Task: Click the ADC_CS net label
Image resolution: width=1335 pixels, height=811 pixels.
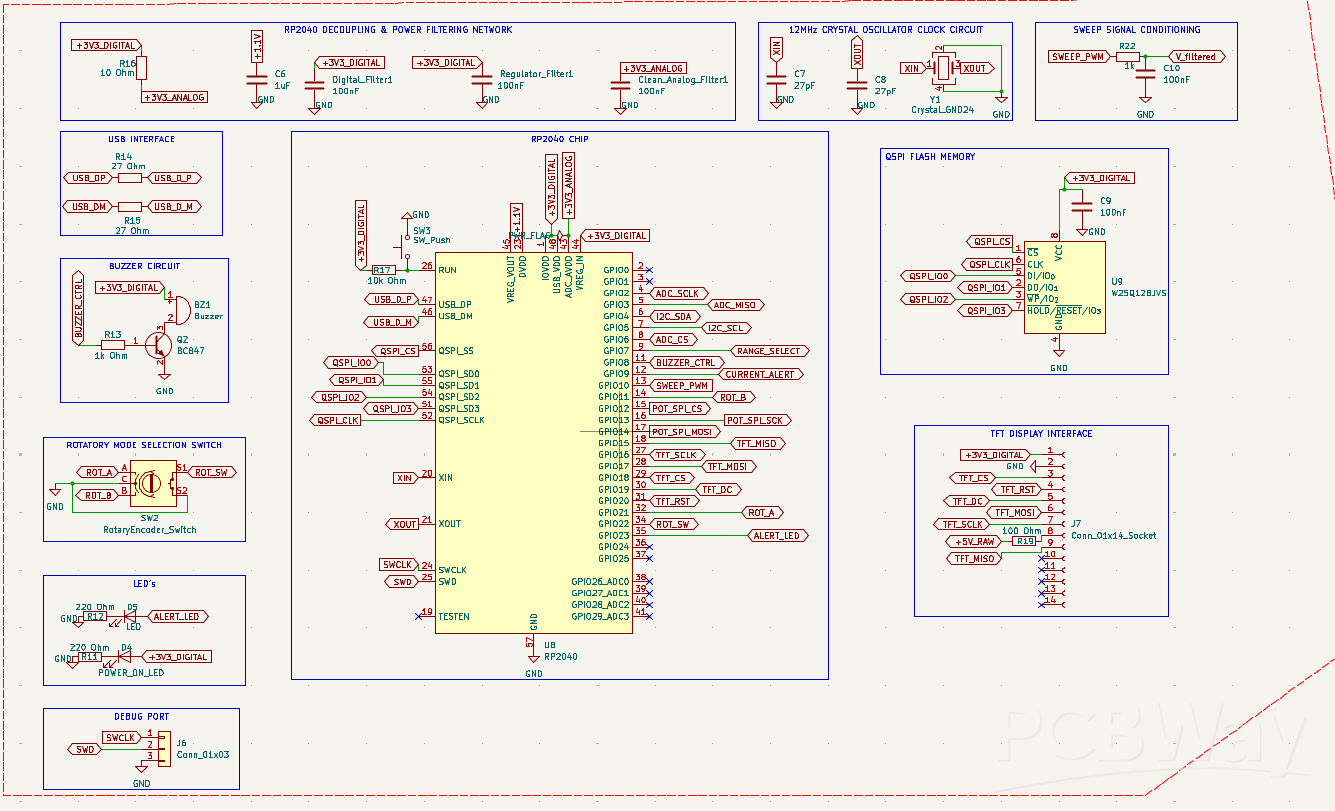Action: [675, 340]
